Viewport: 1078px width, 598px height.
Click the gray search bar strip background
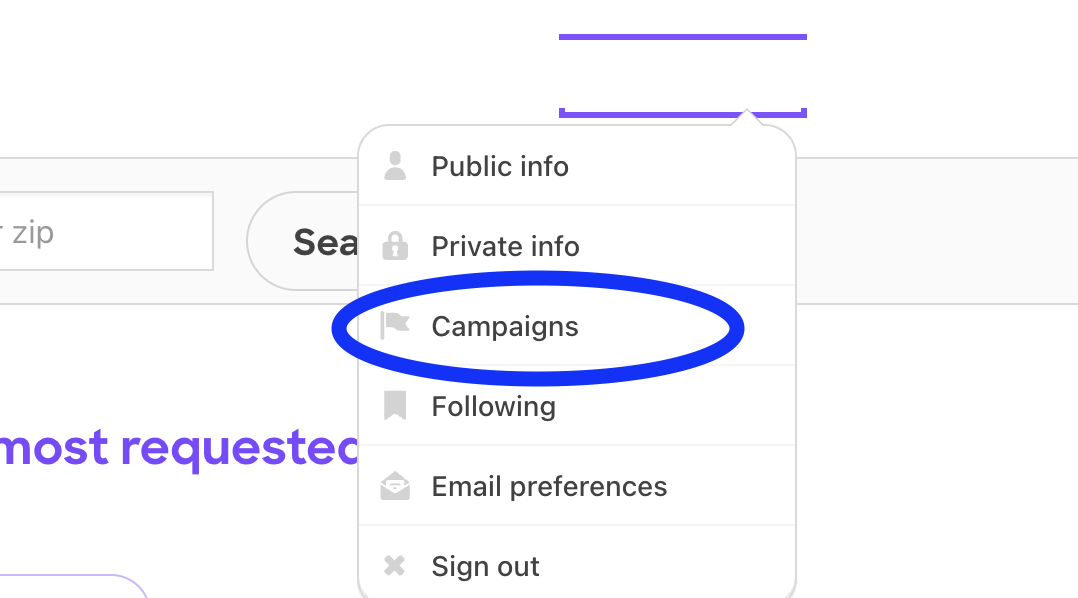click(930, 230)
